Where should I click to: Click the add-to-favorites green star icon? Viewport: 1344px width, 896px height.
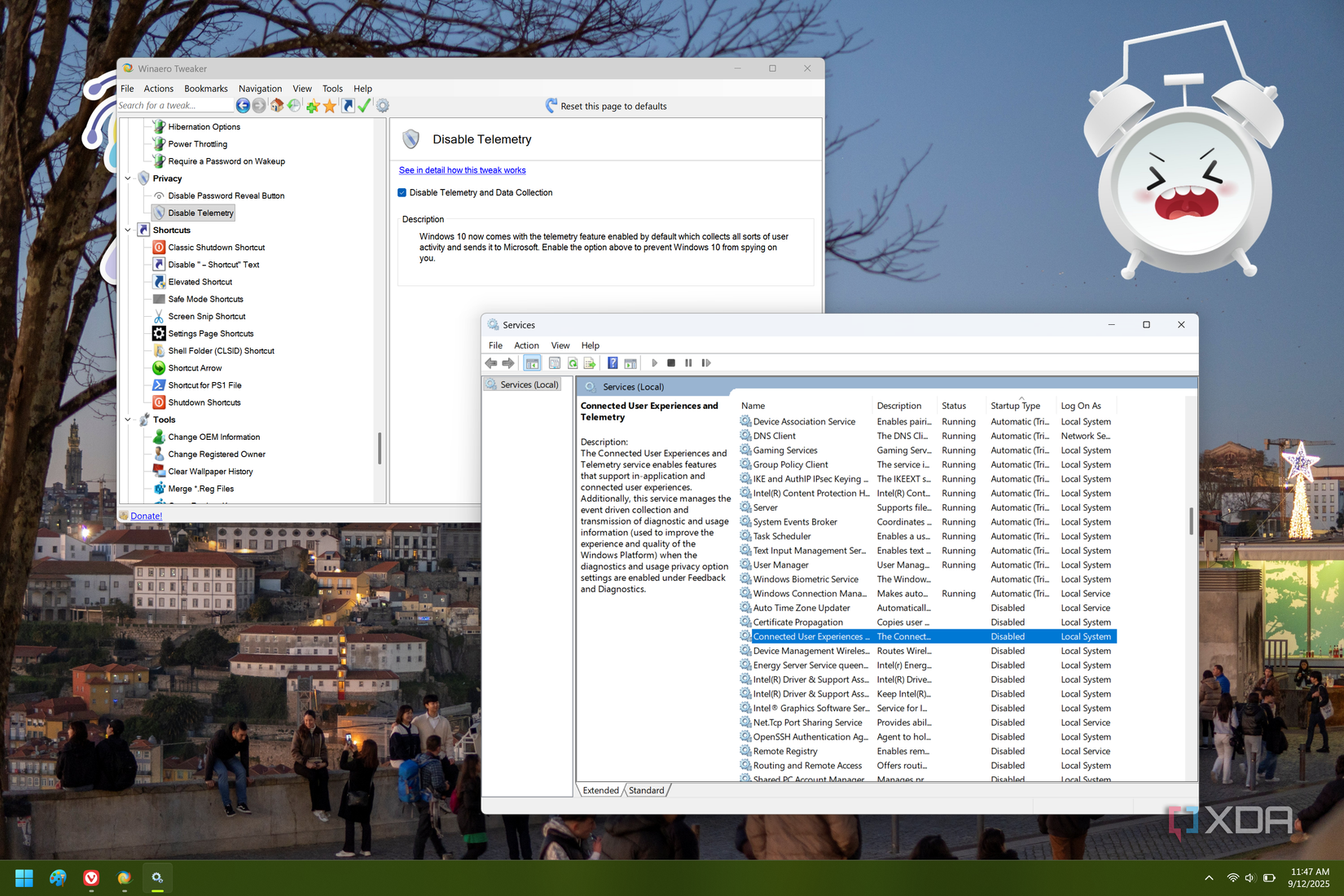[x=312, y=106]
